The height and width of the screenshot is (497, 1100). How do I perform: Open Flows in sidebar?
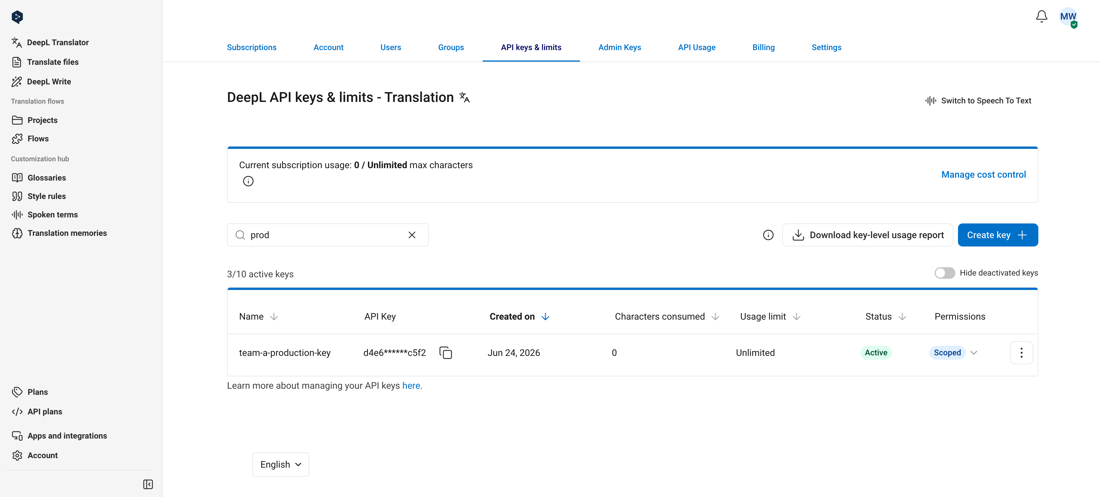click(x=31, y=138)
